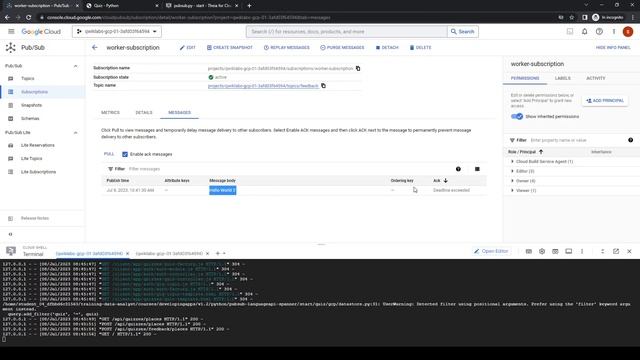Screen dimensions: 640x360
Task: Click Open Editor in Cloud Shell
Action: click(491, 251)
